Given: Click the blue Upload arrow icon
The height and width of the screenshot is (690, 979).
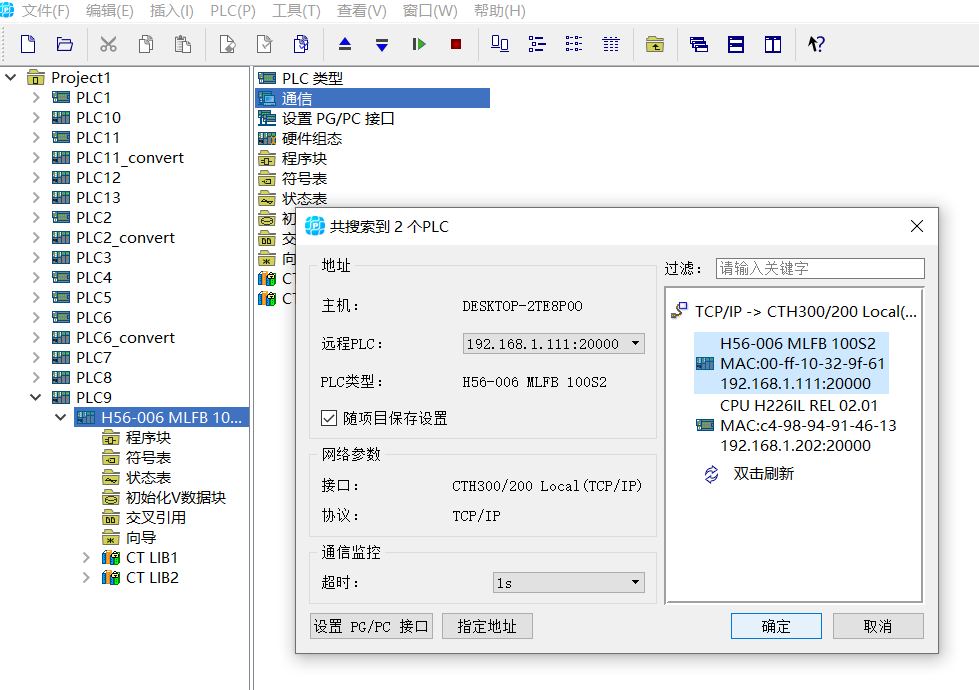Looking at the screenshot, I should click(x=345, y=44).
